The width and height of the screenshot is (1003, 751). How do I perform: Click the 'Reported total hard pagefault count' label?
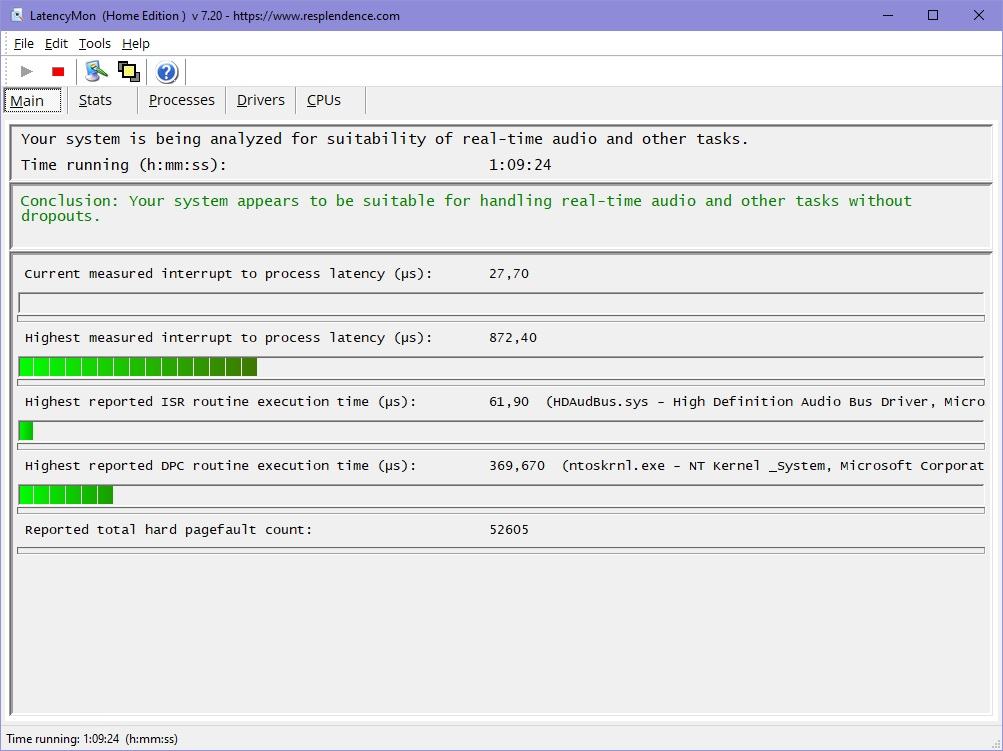point(168,530)
